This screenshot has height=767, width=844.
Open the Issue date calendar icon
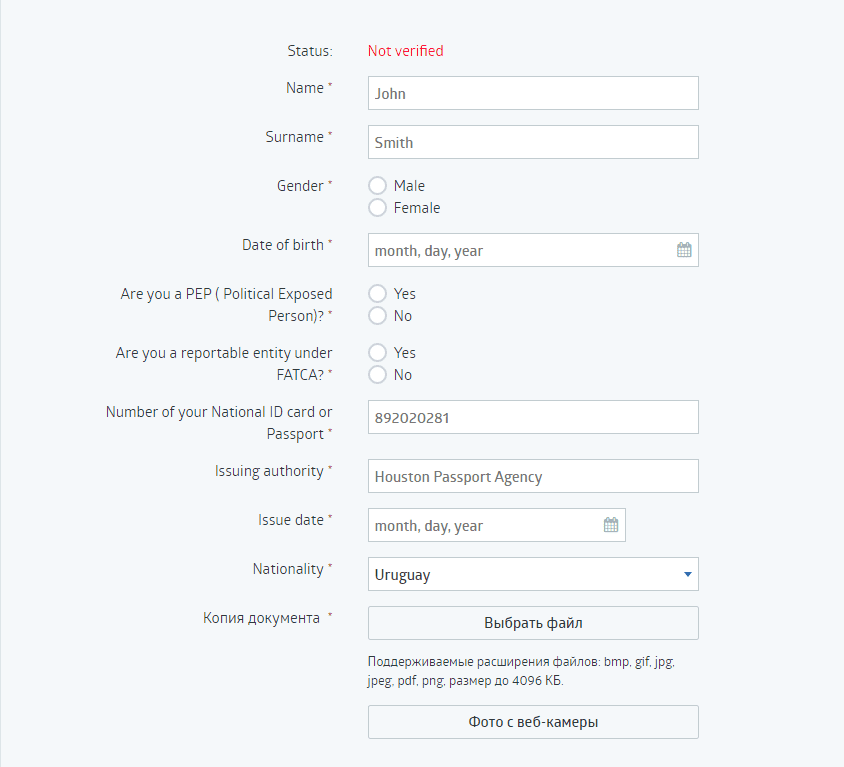610,524
